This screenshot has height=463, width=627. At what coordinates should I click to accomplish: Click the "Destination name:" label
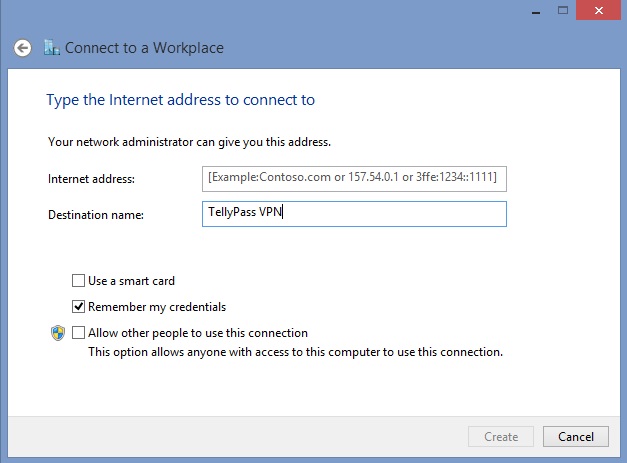pos(96,215)
